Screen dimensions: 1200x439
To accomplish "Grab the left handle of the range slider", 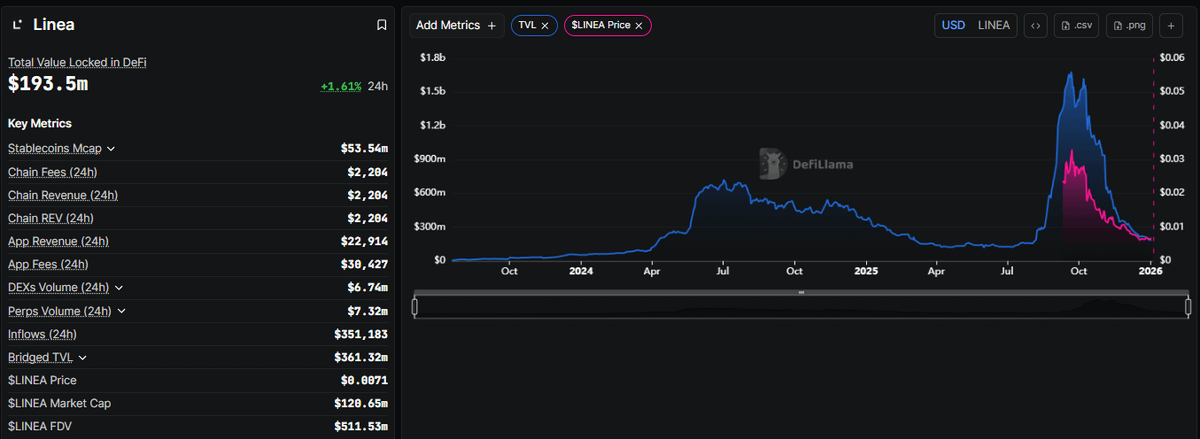I will (414, 307).
